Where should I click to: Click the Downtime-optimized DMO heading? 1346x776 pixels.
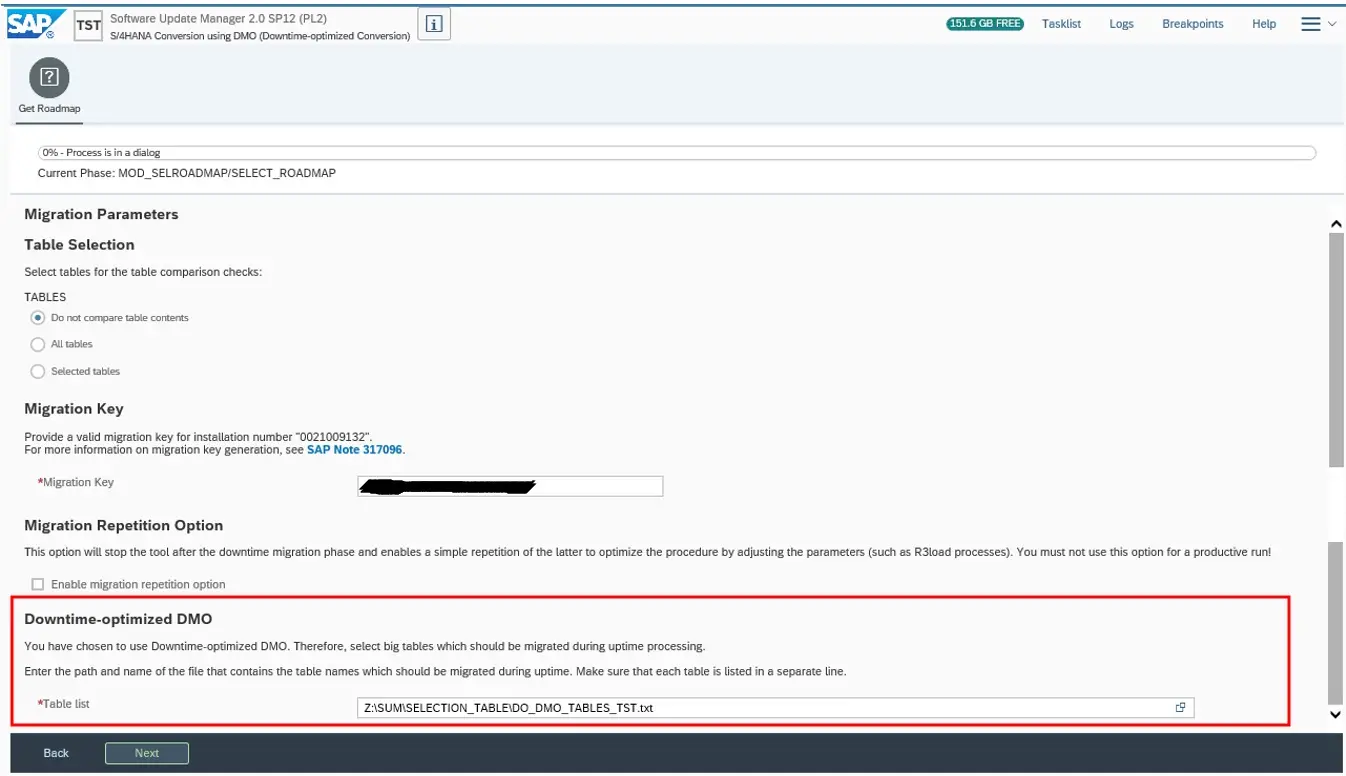(x=118, y=619)
